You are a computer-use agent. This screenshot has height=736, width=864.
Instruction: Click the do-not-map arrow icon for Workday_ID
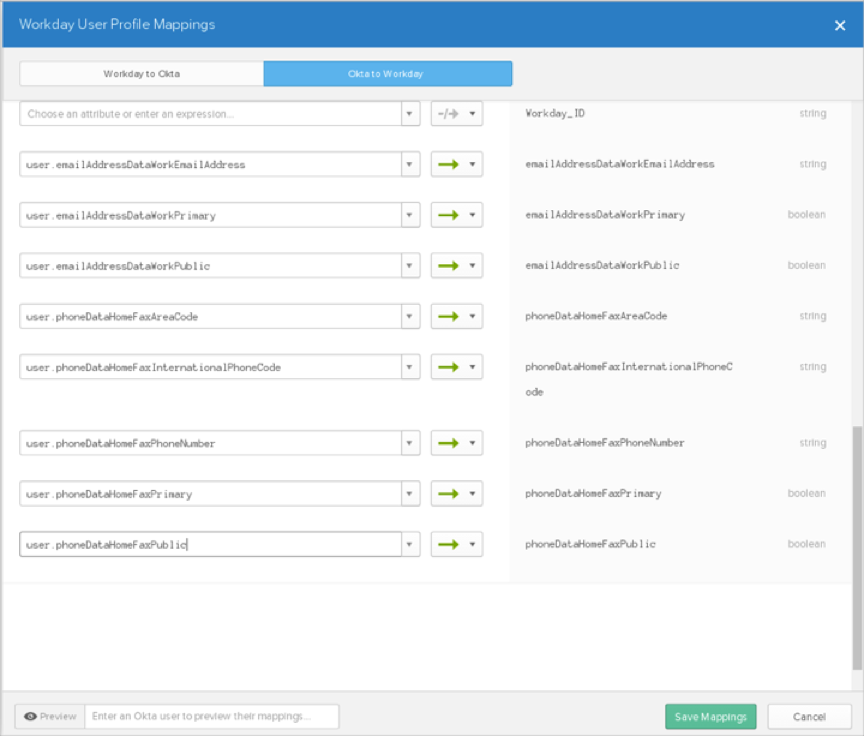click(x=448, y=114)
